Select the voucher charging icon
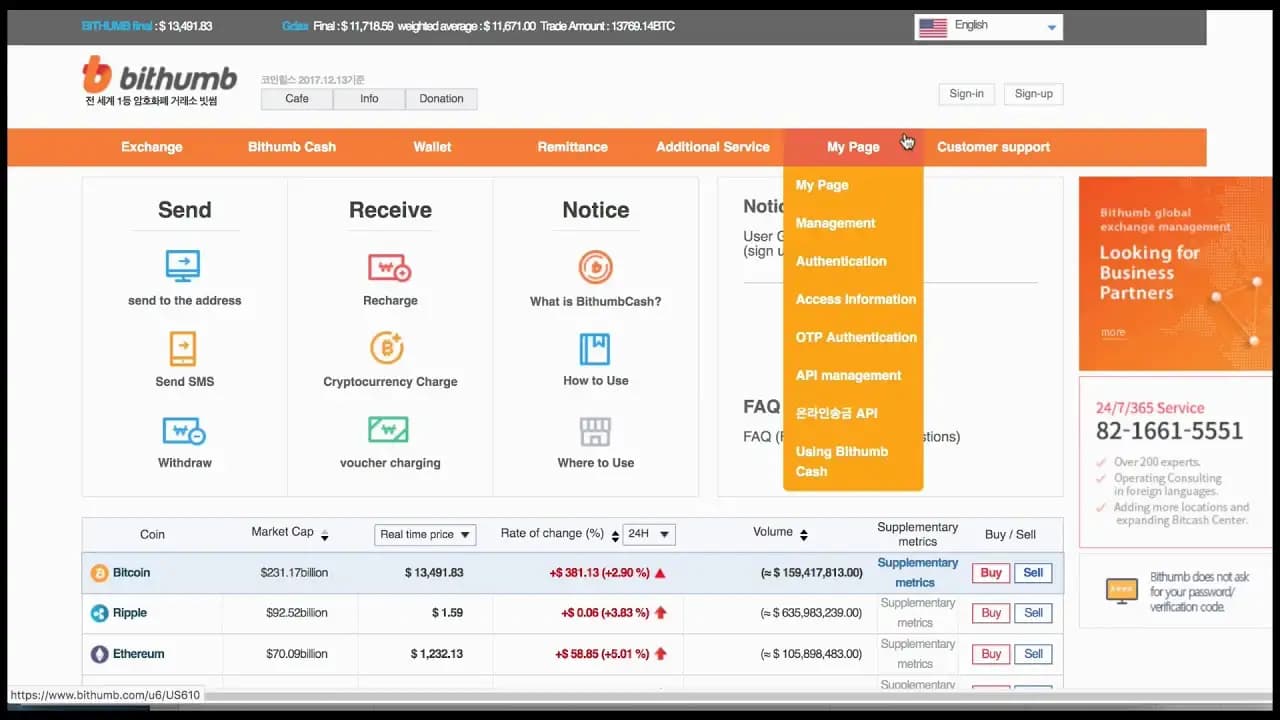The height and width of the screenshot is (720, 1280). pos(388,430)
